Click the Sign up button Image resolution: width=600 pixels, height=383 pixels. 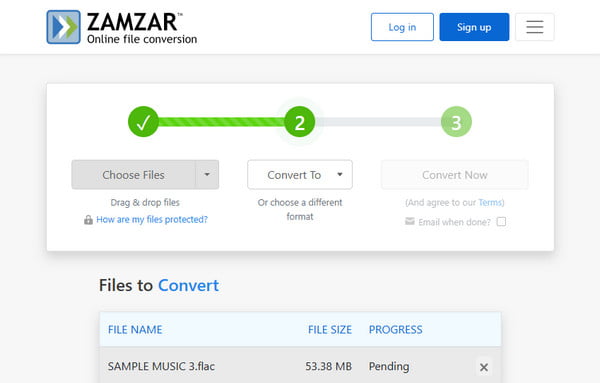coord(474,27)
